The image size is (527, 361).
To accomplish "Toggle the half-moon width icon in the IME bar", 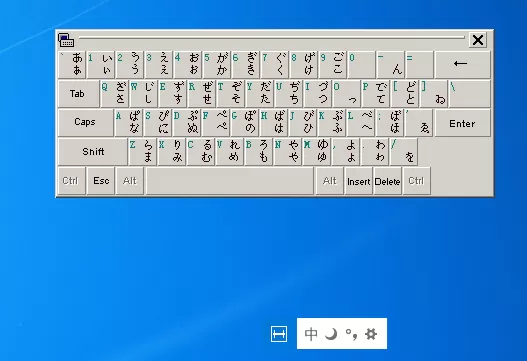I will 331,334.
